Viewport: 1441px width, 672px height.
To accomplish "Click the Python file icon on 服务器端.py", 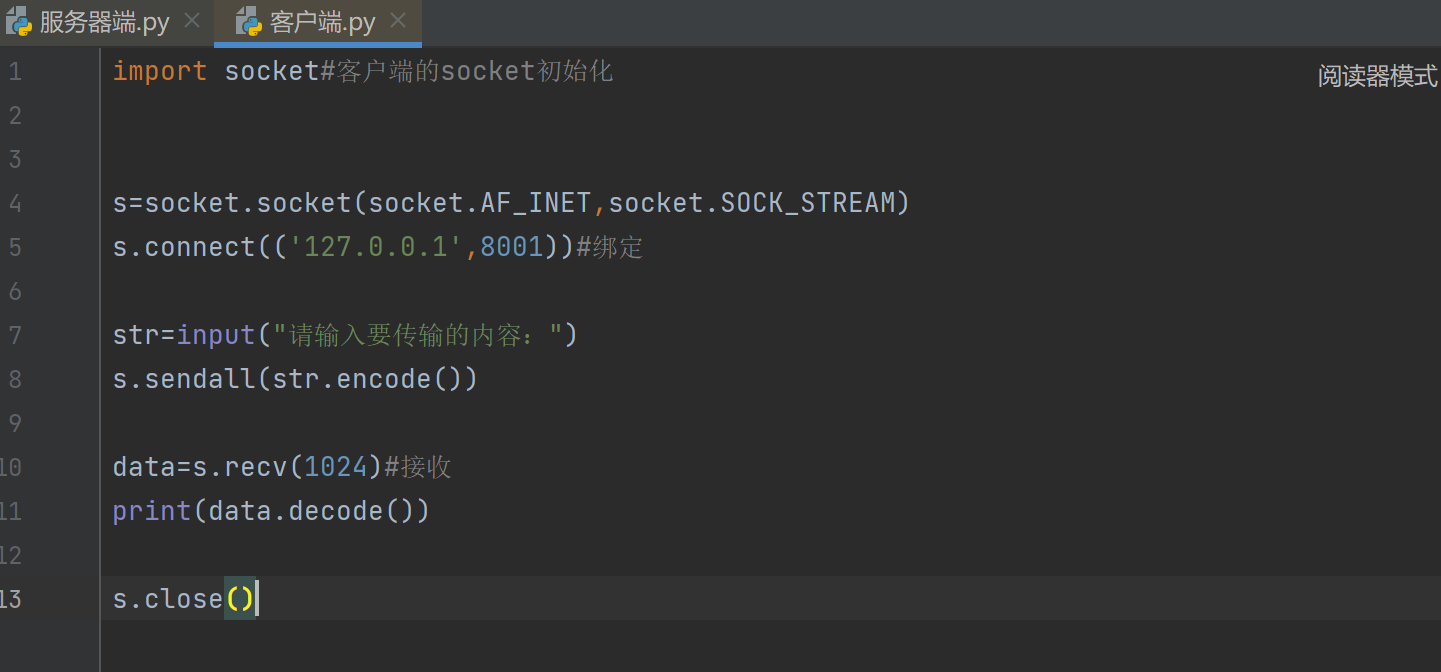I will [19, 22].
